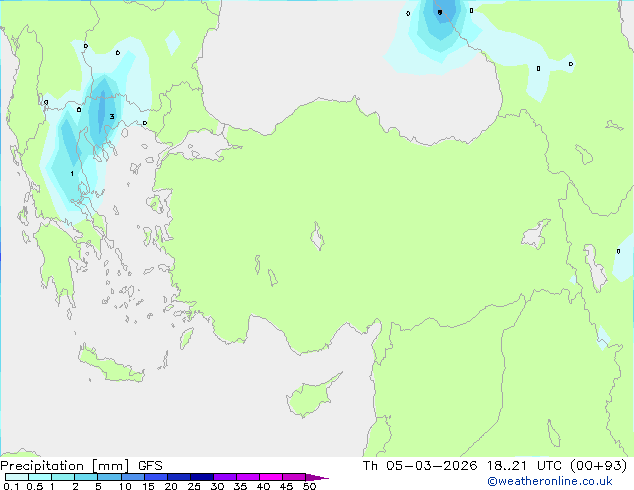Click the over-50 arrow tip of the legend
This screenshot has width=634, height=490.
tap(317, 477)
